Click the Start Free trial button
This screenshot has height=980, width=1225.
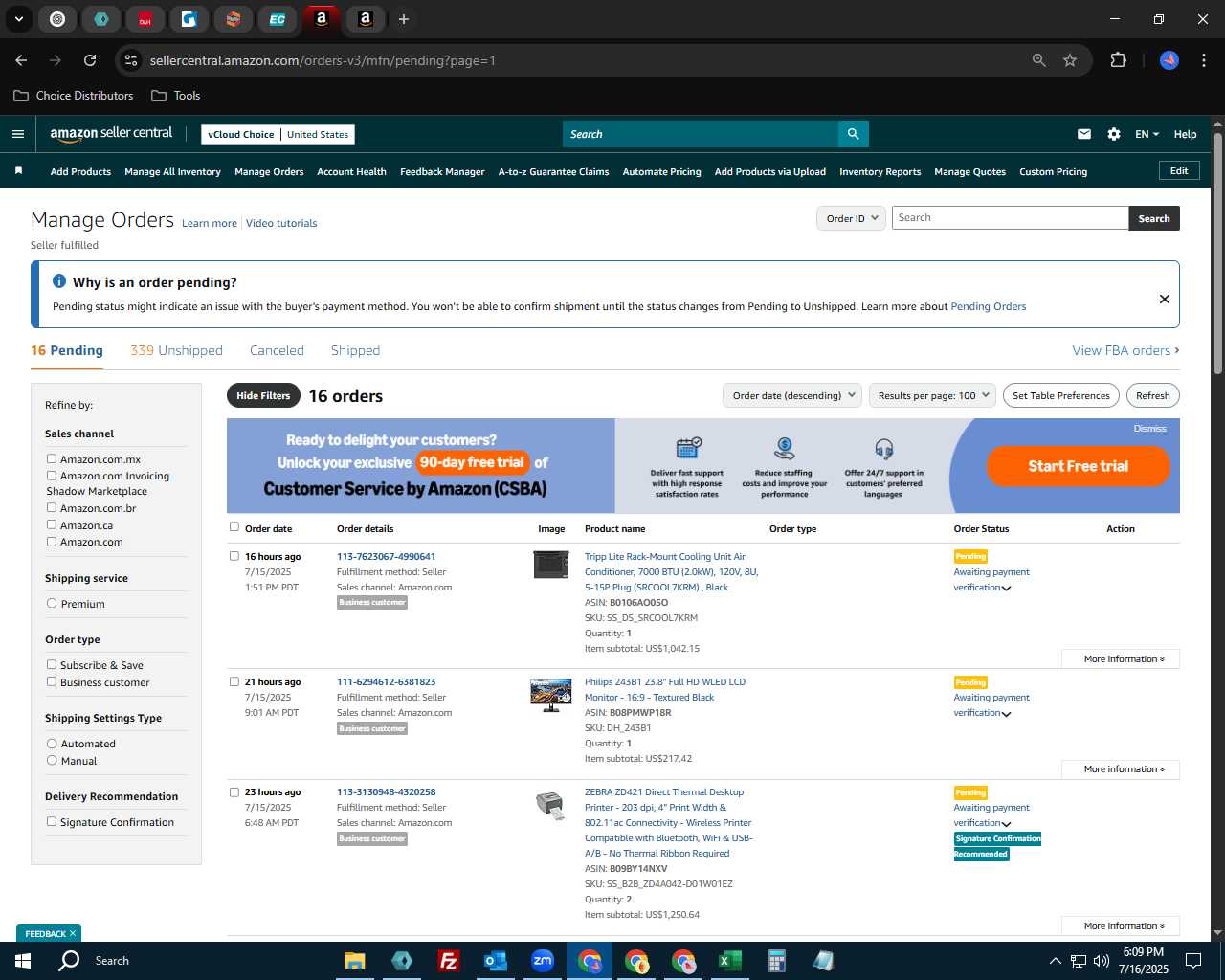pyautogui.click(x=1079, y=466)
